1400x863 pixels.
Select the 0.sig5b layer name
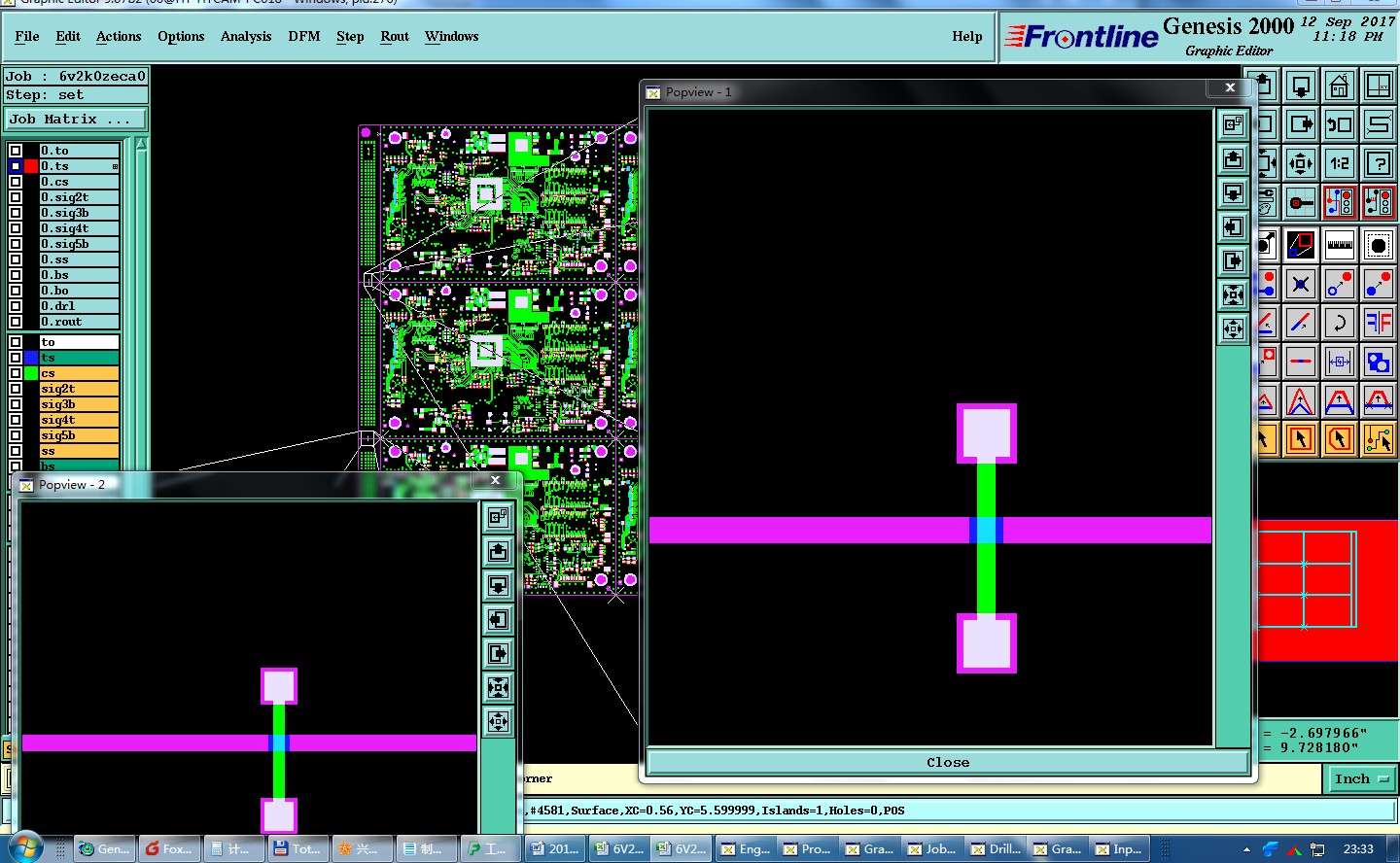tap(79, 244)
